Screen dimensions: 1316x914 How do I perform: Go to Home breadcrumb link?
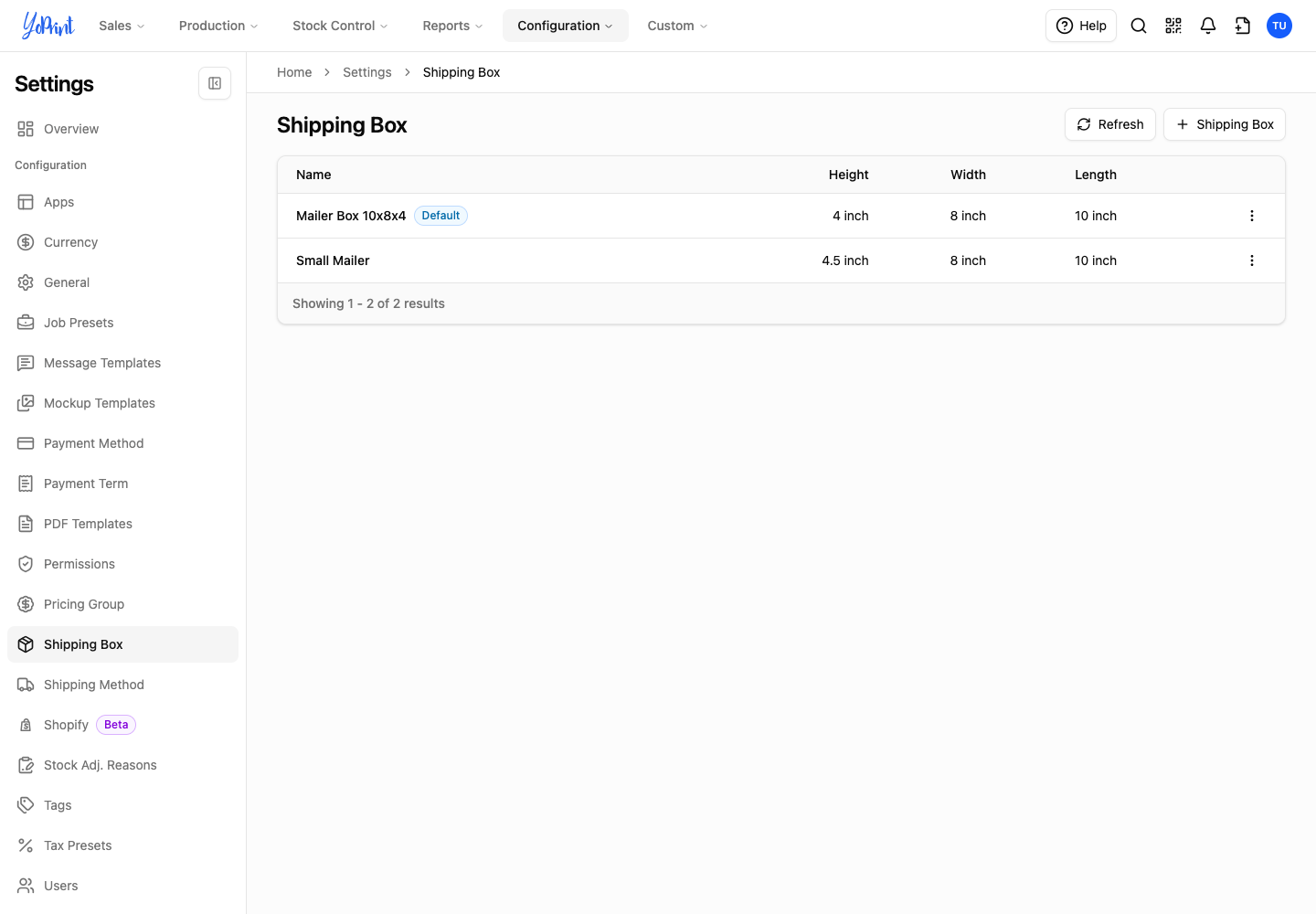click(294, 72)
